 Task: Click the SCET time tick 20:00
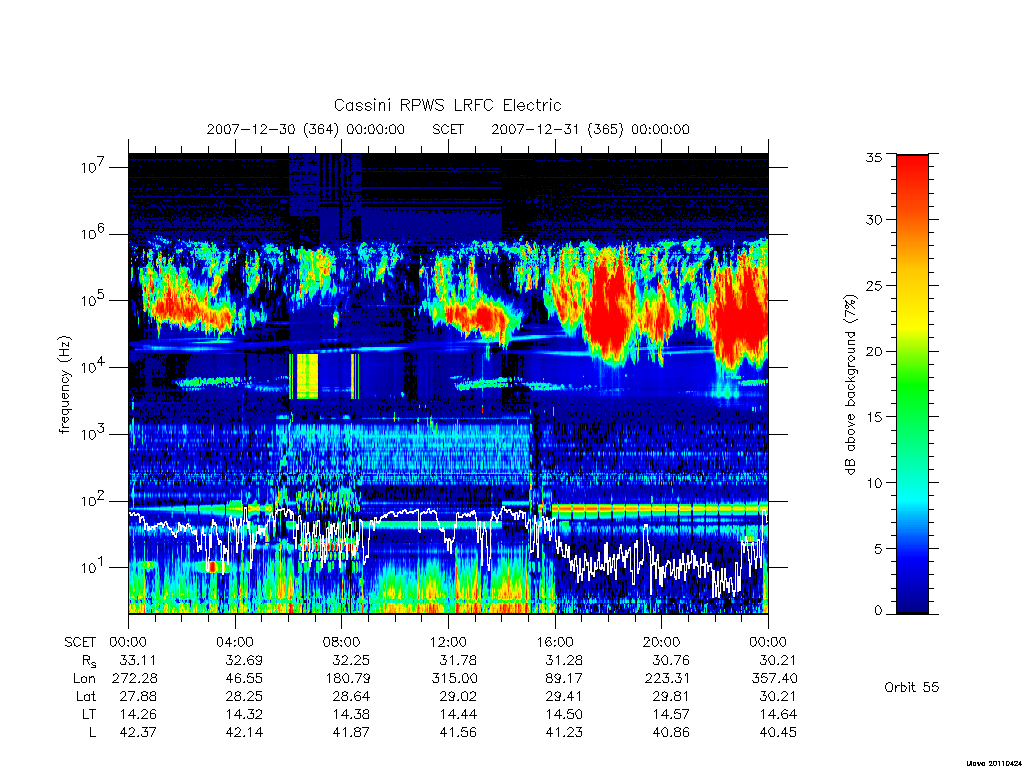click(662, 642)
